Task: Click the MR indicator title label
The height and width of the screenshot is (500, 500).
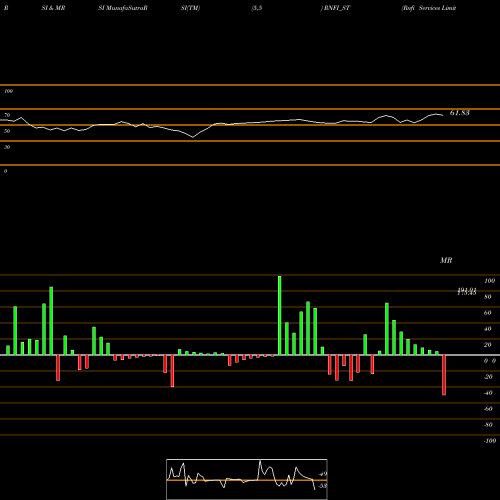Action: [x=446, y=260]
